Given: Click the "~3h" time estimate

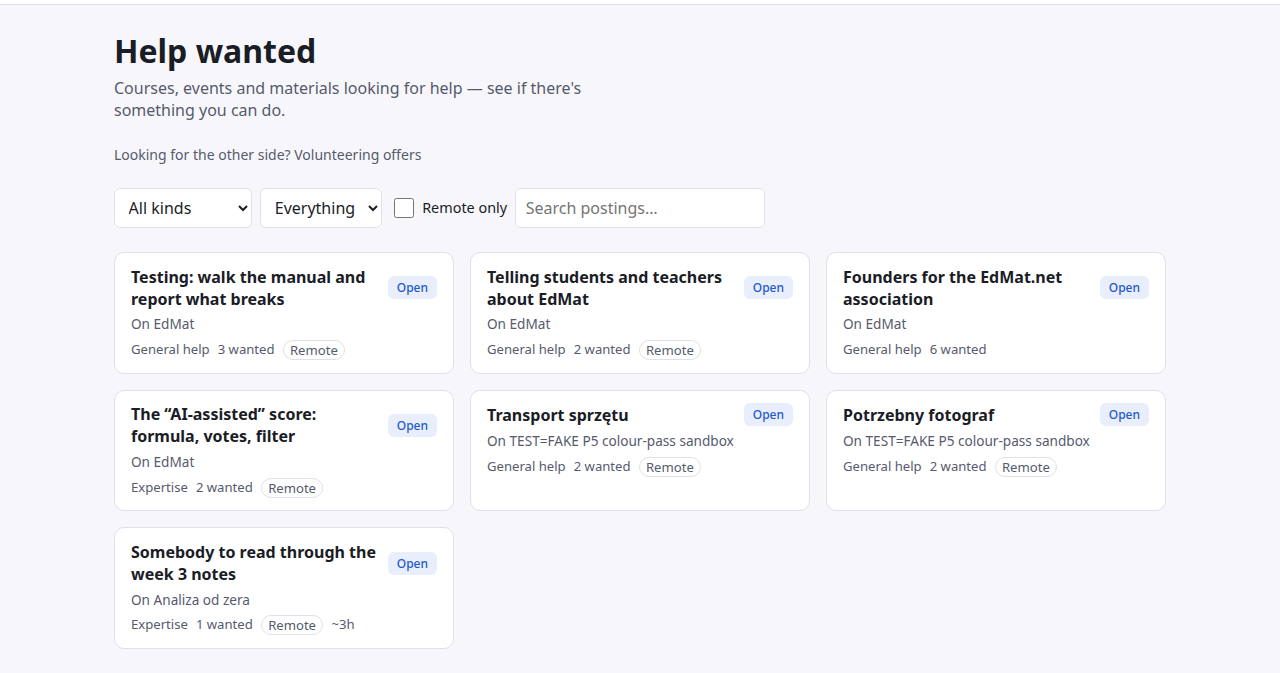Looking at the screenshot, I should coord(343,625).
